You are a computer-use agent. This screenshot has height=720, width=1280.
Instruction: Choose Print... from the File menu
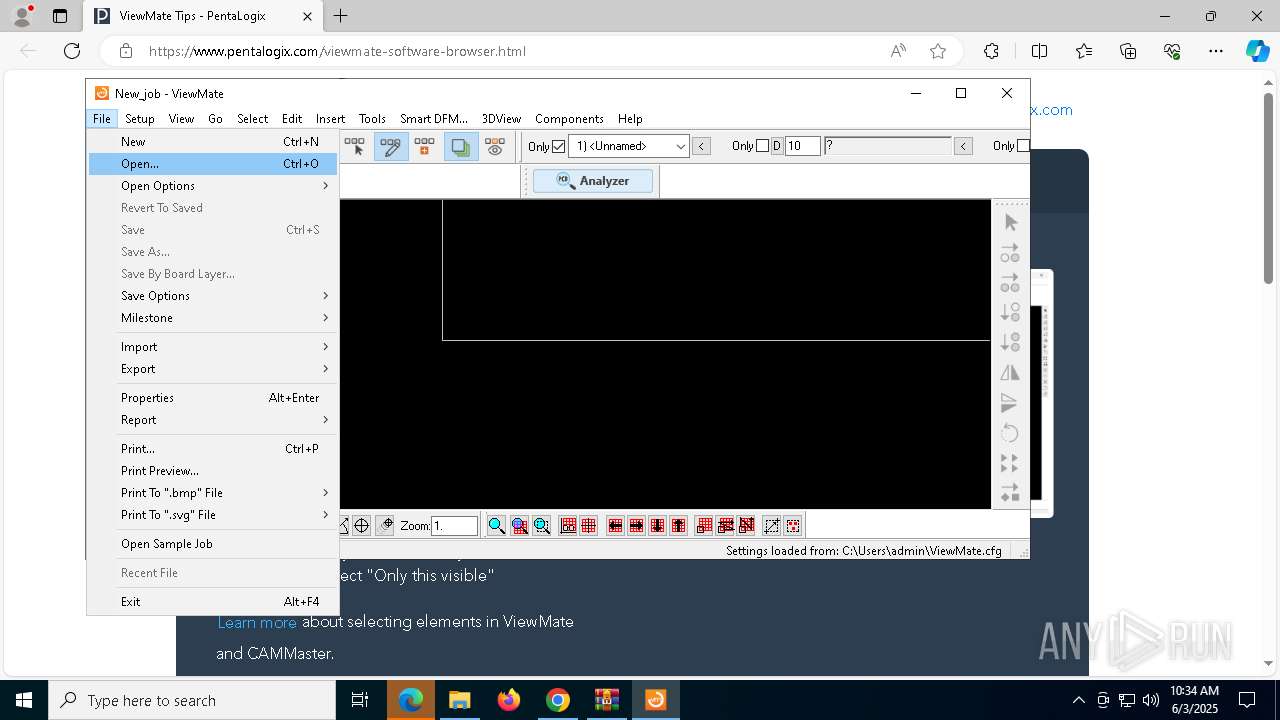pyautogui.click(x=213, y=449)
